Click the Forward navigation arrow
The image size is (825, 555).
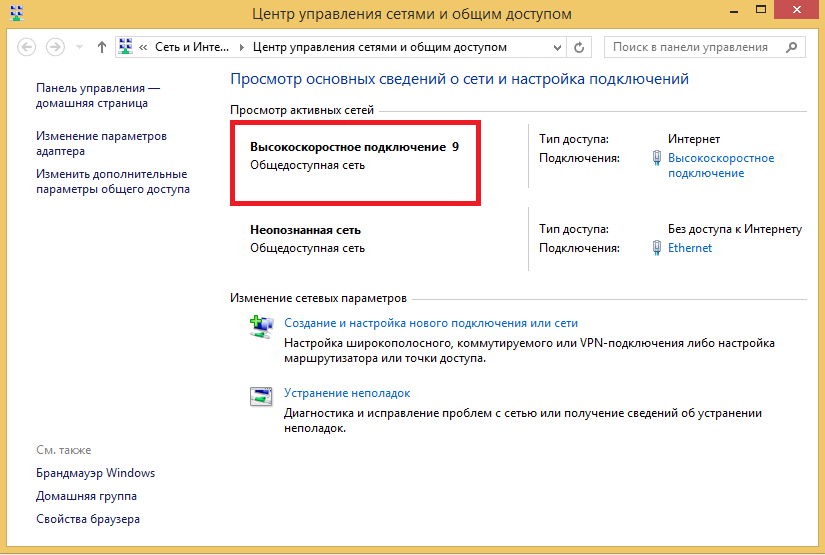(x=56, y=47)
